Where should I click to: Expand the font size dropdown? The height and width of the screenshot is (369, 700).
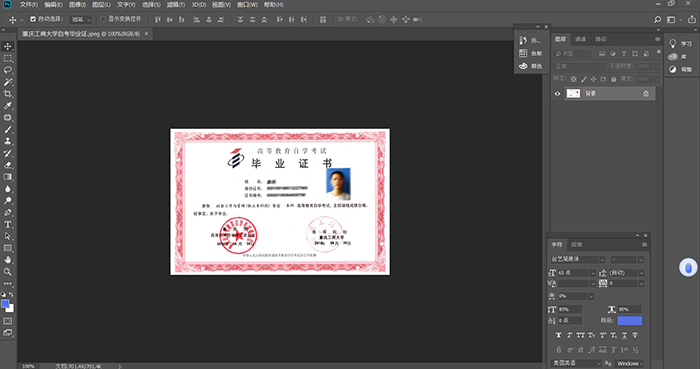(593, 273)
